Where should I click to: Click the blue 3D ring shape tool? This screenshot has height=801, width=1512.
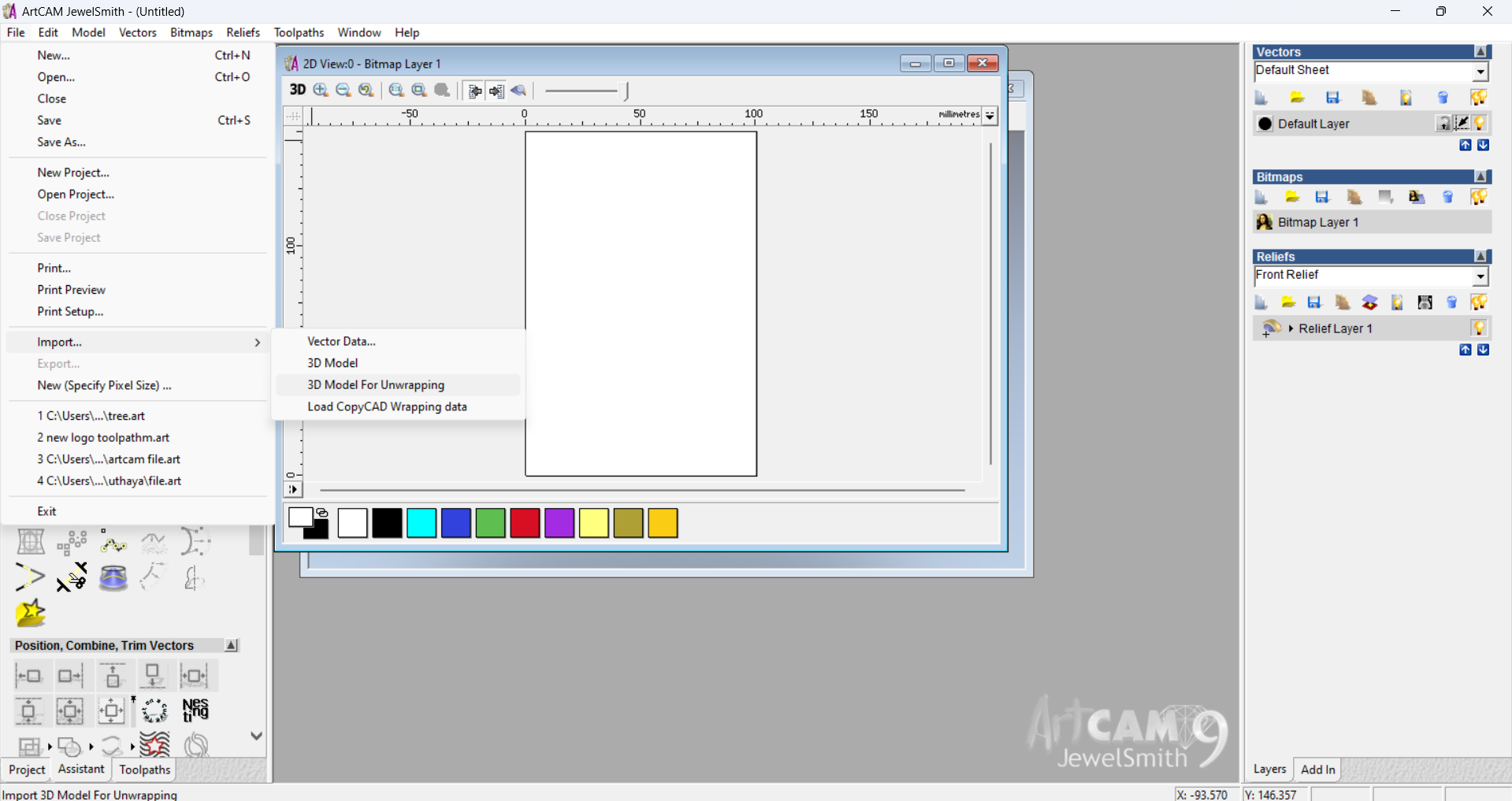113,577
